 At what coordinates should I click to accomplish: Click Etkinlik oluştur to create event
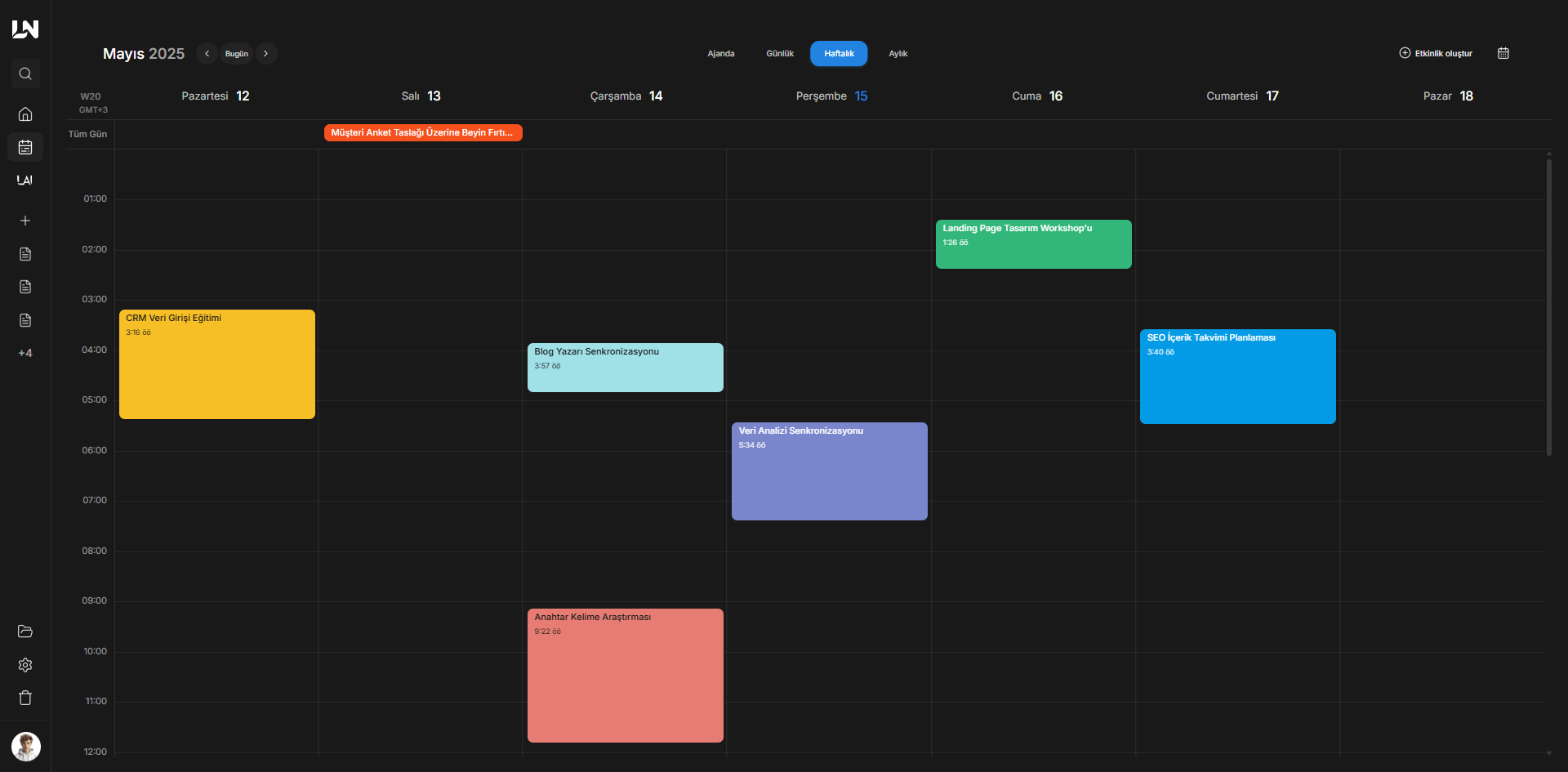[x=1436, y=53]
